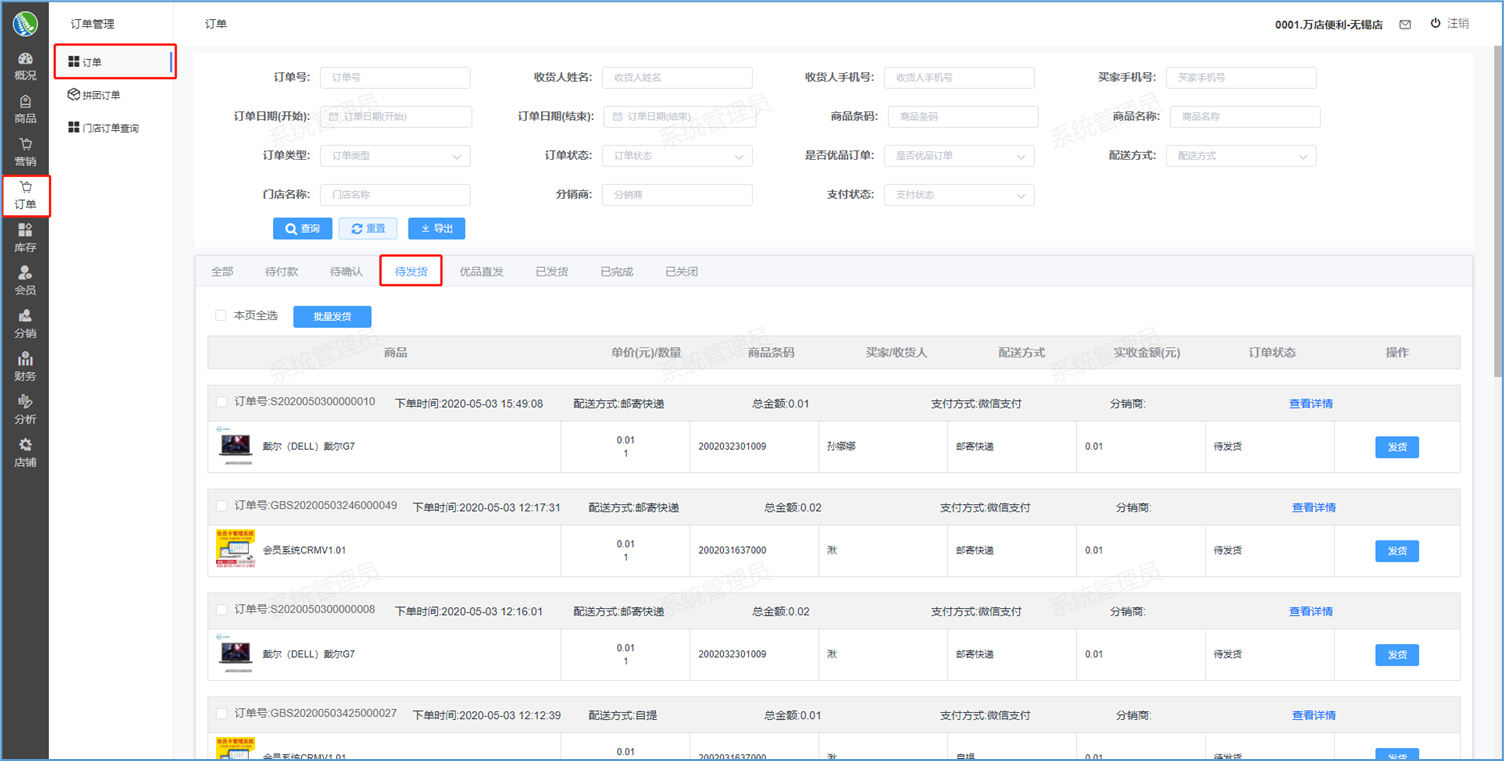The height and width of the screenshot is (761, 1504).
Task: Click the 商品 products sidebar icon
Action: 25,109
